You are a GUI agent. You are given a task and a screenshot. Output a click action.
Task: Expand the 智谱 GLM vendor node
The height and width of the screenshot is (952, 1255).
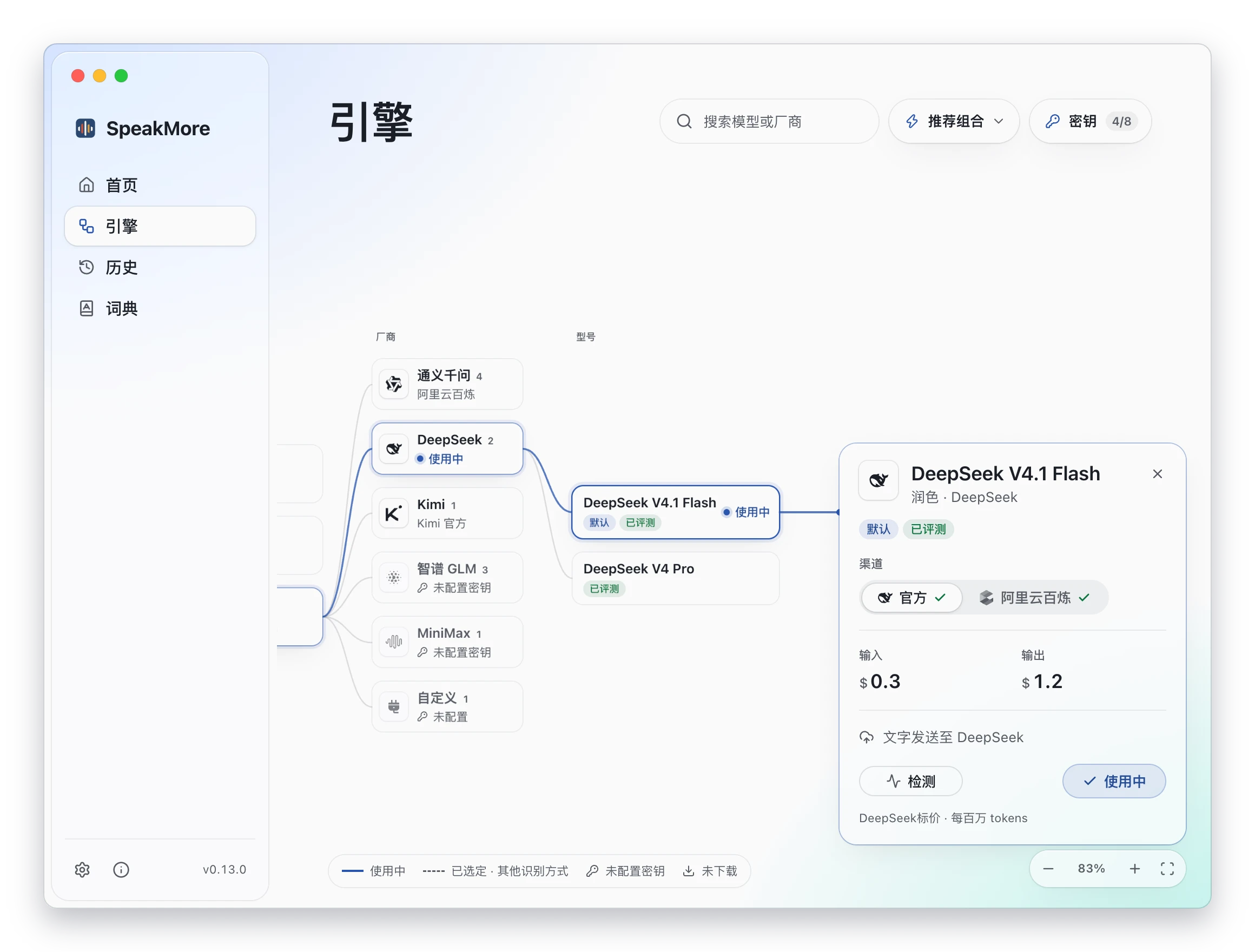pyautogui.click(x=447, y=578)
